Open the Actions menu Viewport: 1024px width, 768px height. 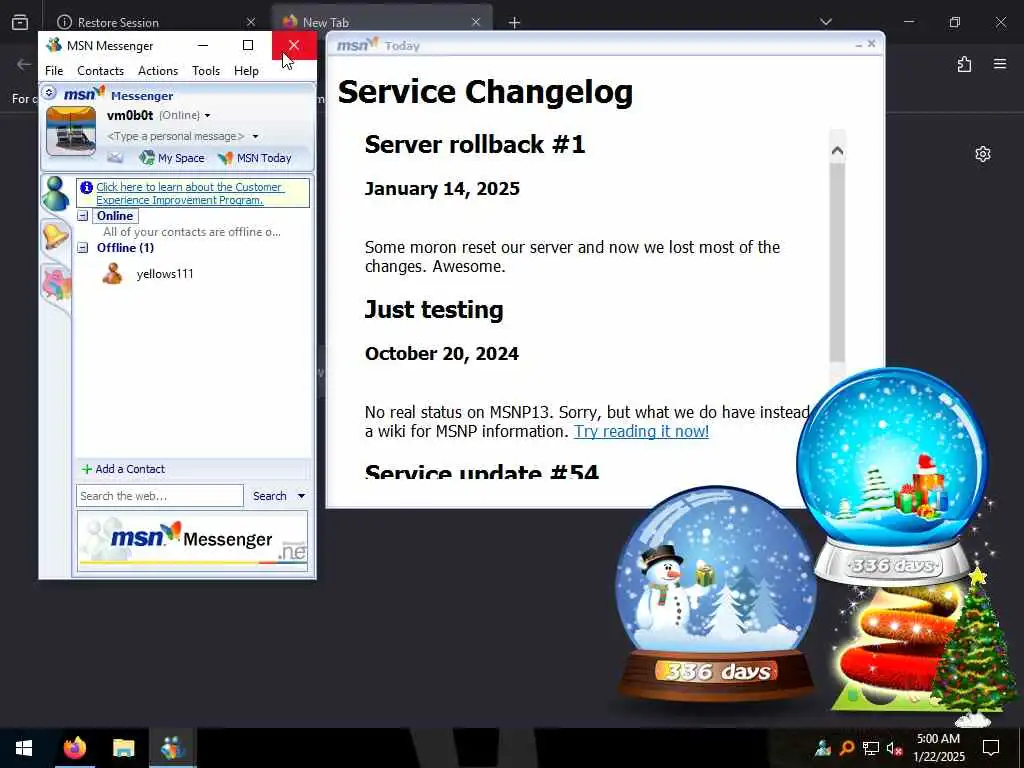(157, 71)
